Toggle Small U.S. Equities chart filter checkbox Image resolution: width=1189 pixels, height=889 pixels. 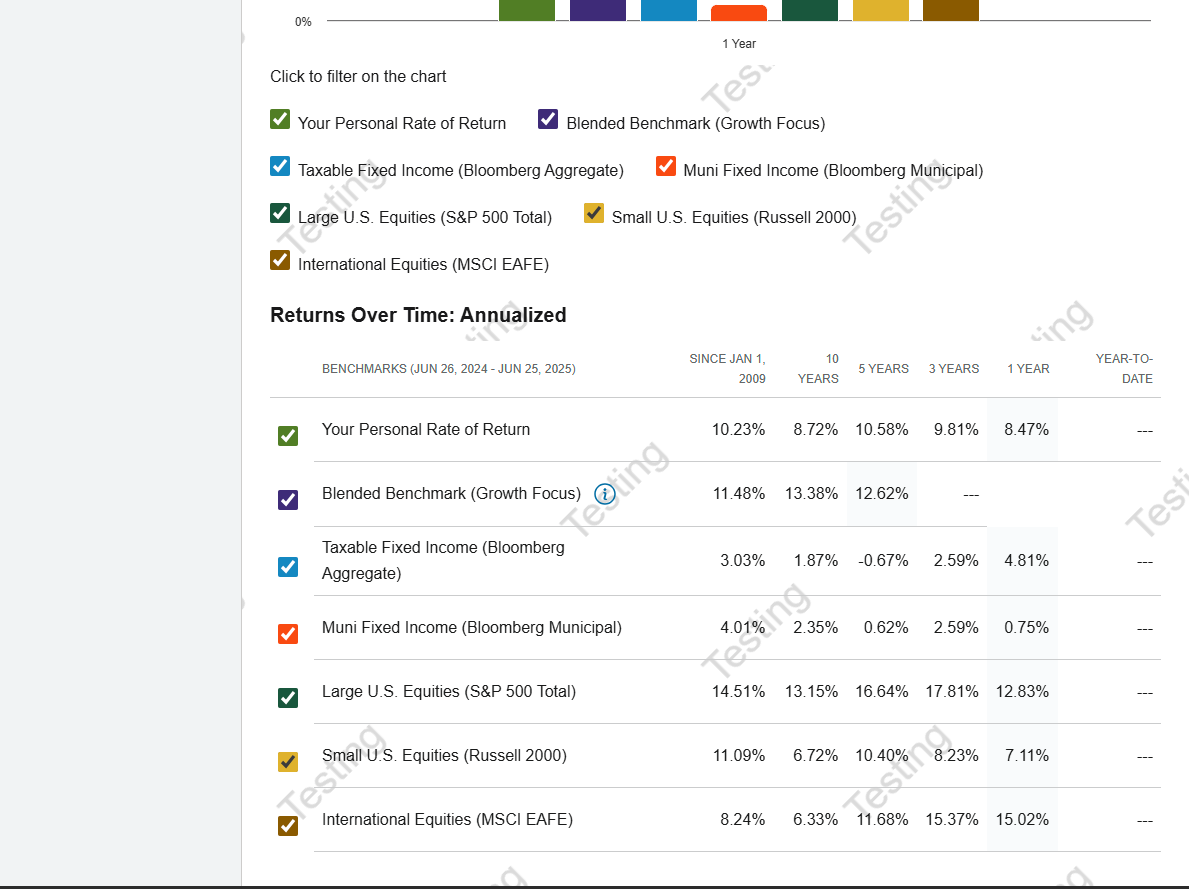point(594,214)
